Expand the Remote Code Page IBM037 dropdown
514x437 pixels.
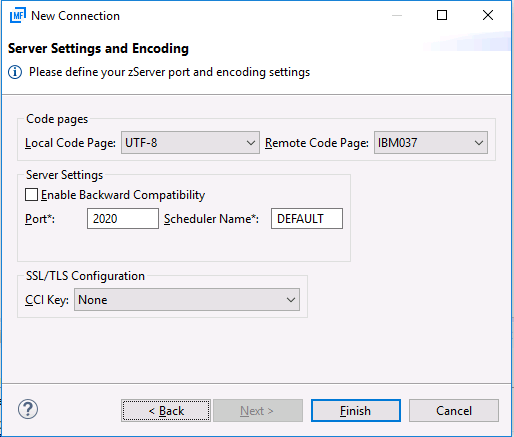coord(431,143)
